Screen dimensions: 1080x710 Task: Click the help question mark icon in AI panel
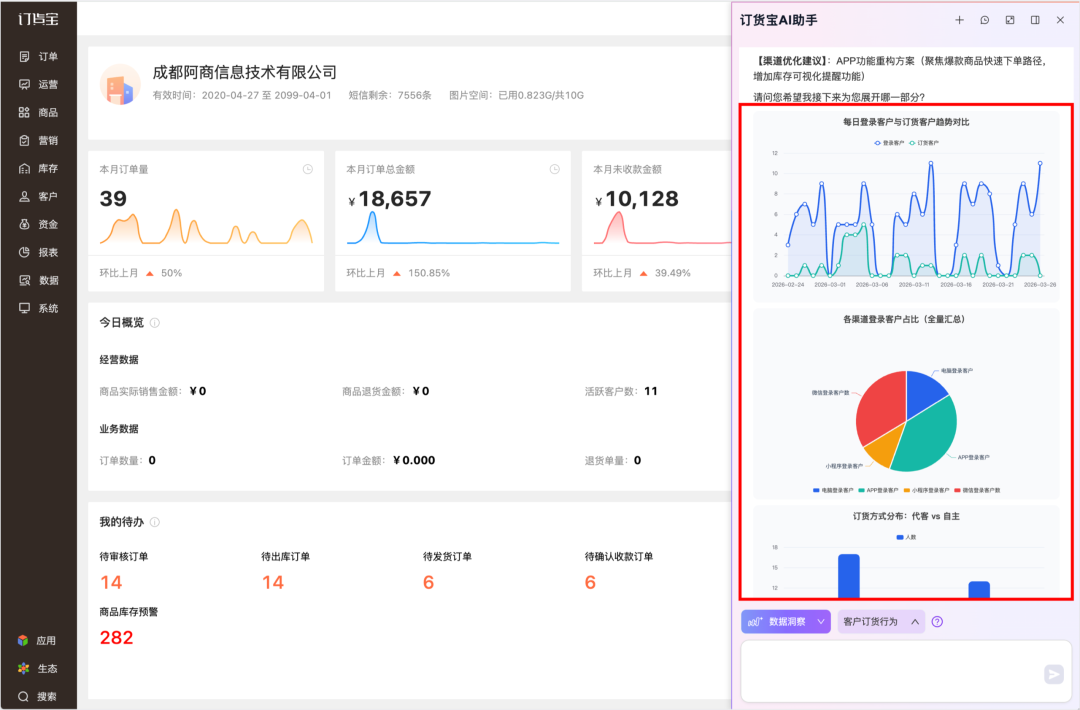[937, 622]
